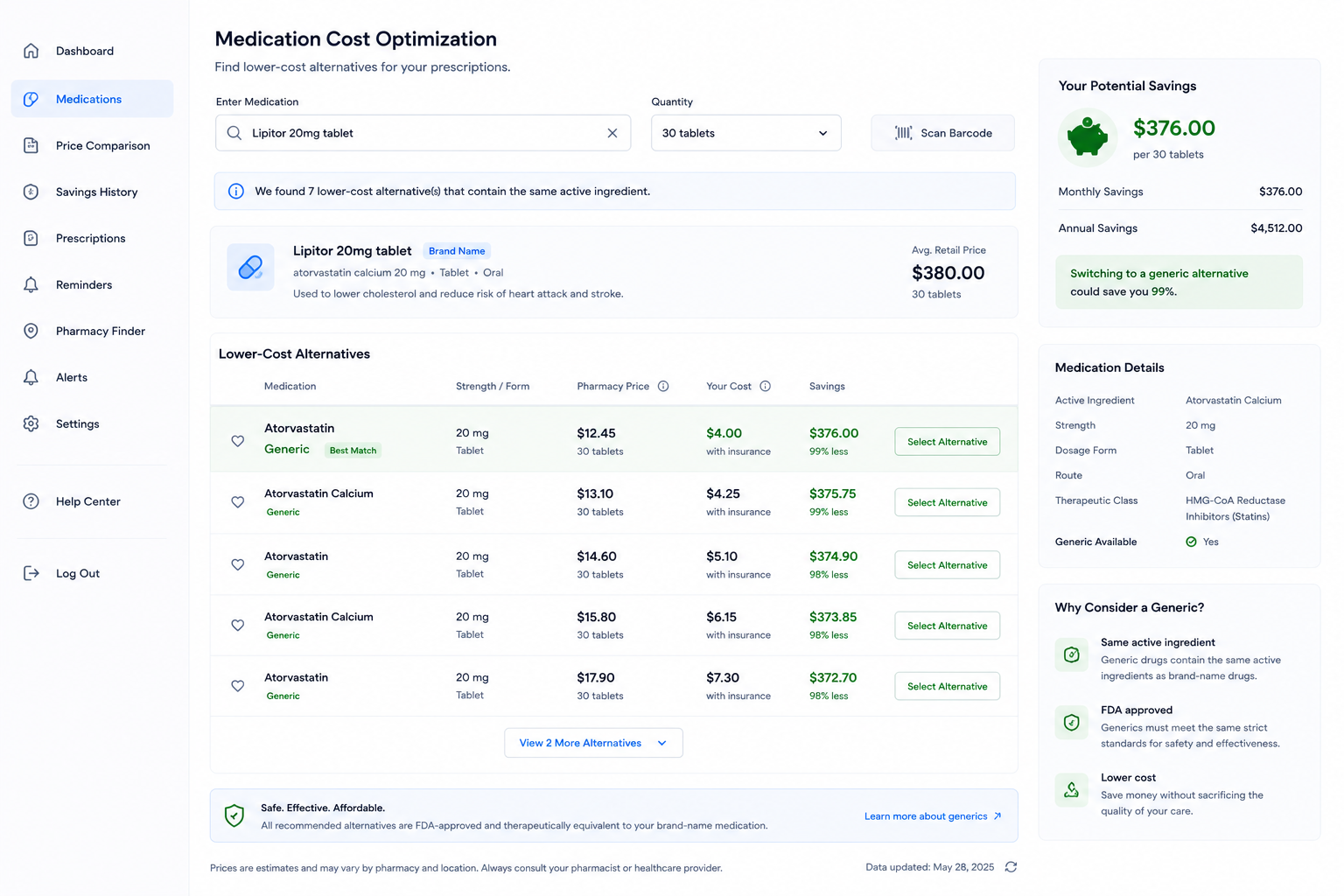Click the Reminders bell icon

pyautogui.click(x=31, y=284)
